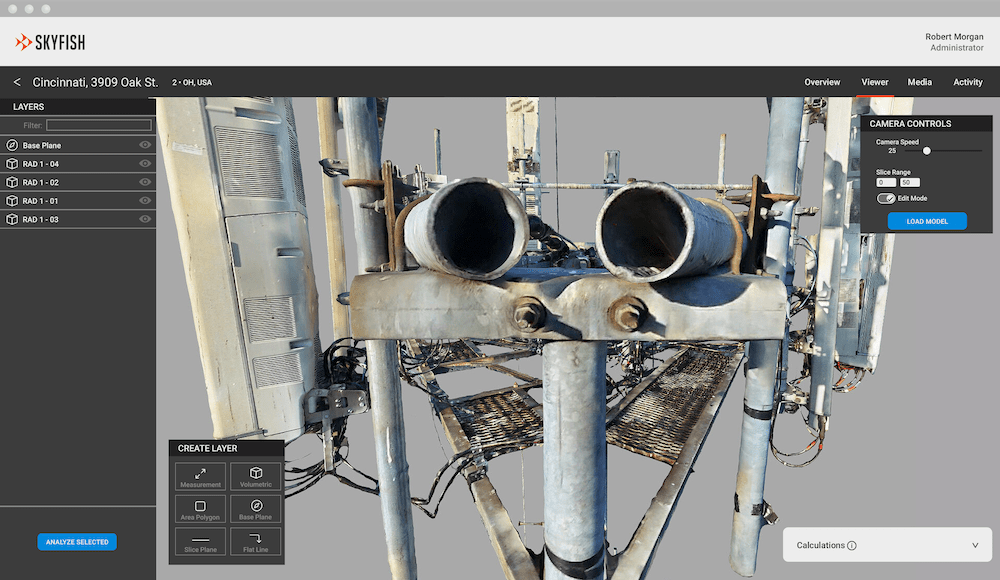Select the Base Plane create tool
The image size is (1000, 580).
pos(256,509)
